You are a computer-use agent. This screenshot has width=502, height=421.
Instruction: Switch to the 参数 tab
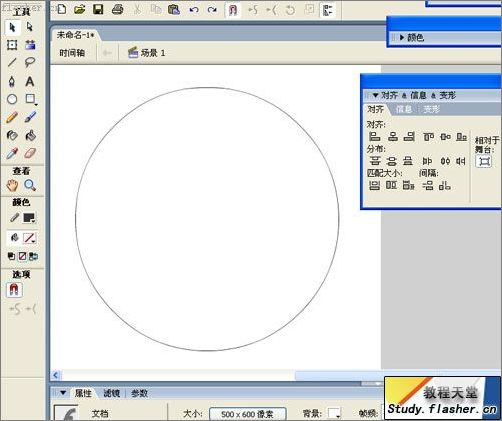click(139, 393)
